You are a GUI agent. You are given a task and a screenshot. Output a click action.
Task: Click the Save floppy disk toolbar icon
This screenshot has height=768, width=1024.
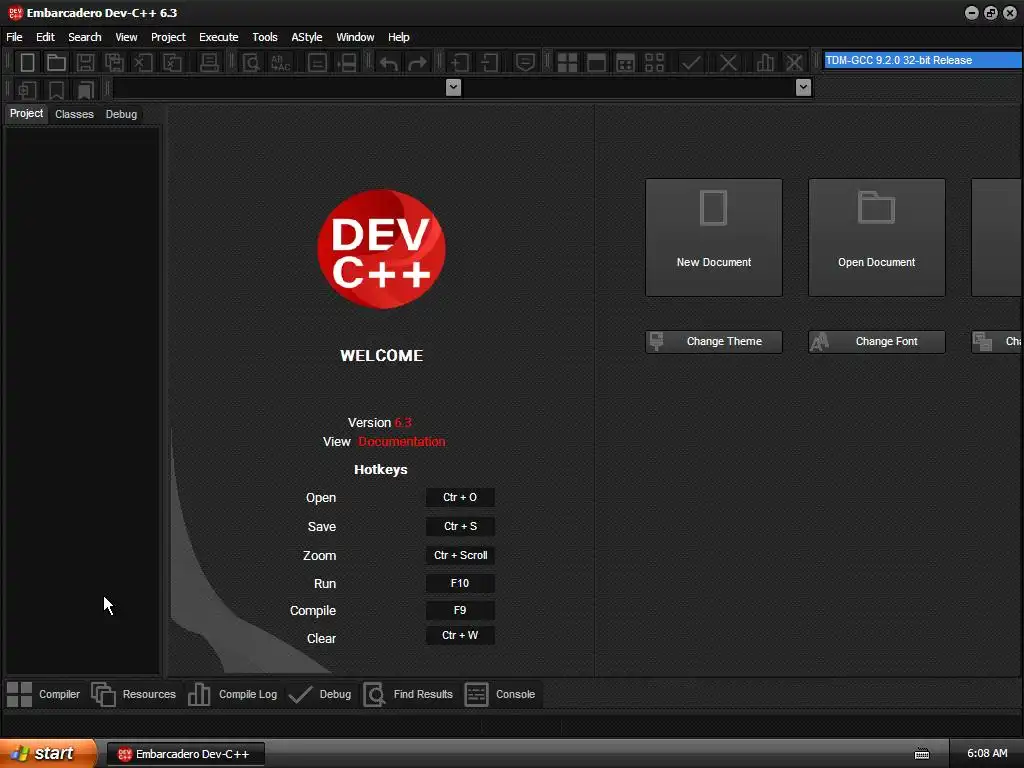click(x=85, y=63)
